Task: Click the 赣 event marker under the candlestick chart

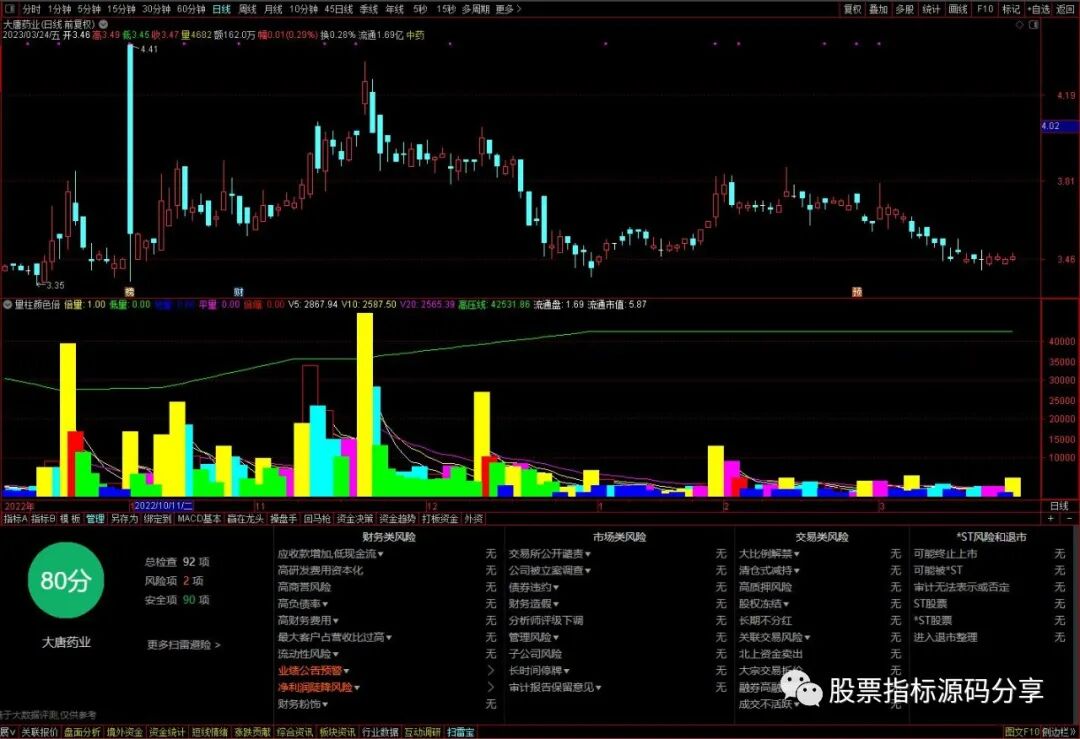Action: pyautogui.click(x=129, y=292)
